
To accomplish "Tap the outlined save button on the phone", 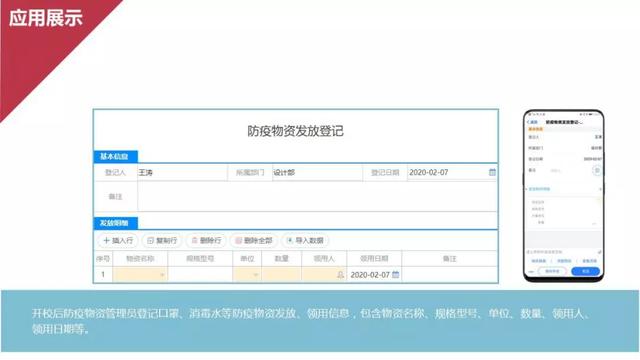I will [x=552, y=271].
